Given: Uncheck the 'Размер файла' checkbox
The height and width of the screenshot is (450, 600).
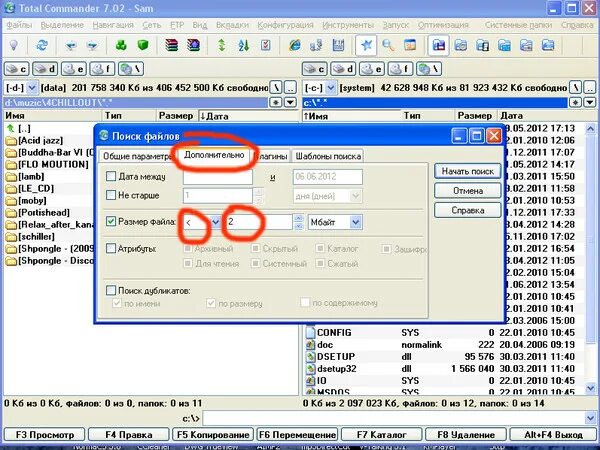Looking at the screenshot, I should [111, 221].
